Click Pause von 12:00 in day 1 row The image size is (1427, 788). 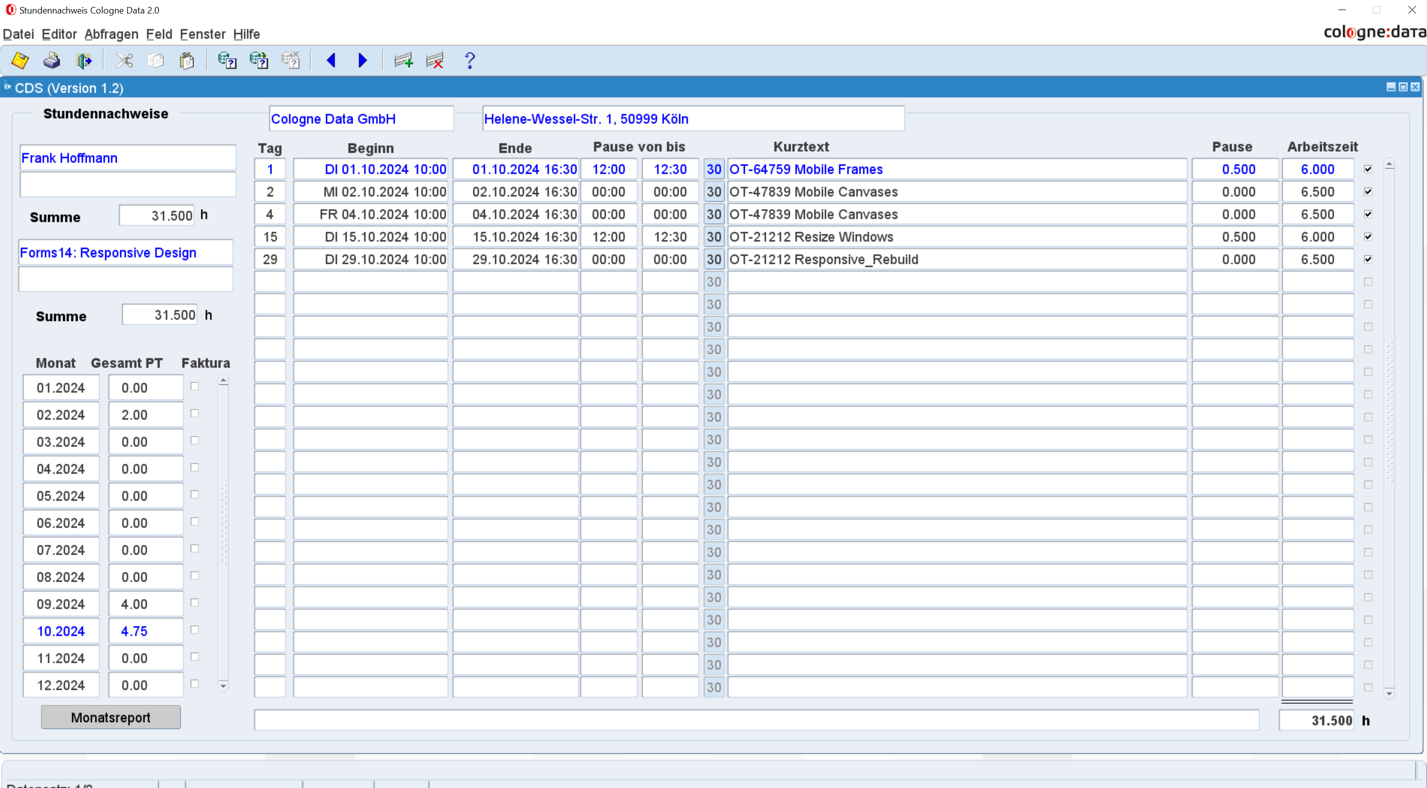point(609,170)
